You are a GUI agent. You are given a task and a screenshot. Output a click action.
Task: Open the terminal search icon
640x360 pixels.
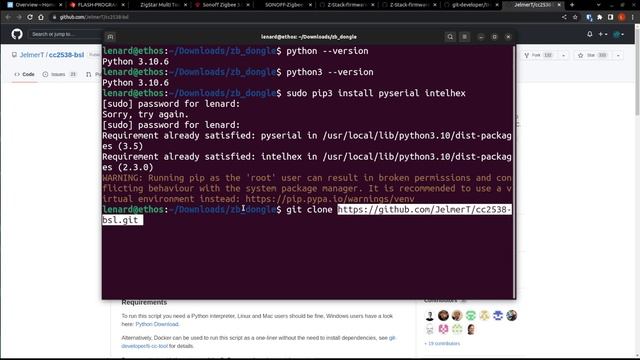(450, 37)
